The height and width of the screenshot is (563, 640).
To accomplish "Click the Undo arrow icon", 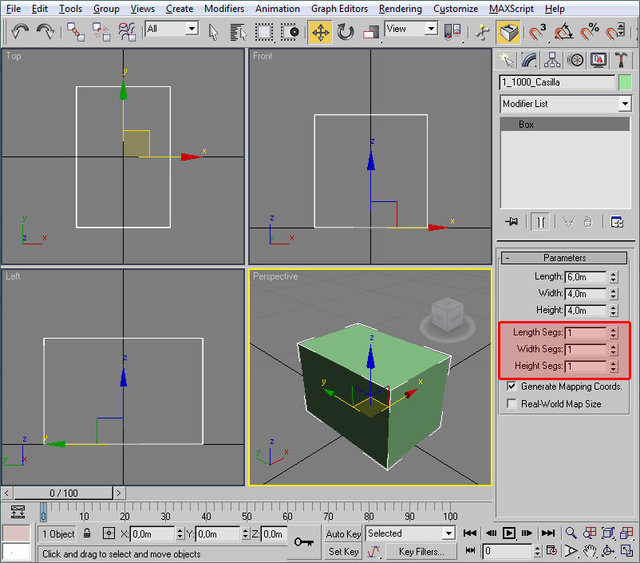I will [20, 32].
